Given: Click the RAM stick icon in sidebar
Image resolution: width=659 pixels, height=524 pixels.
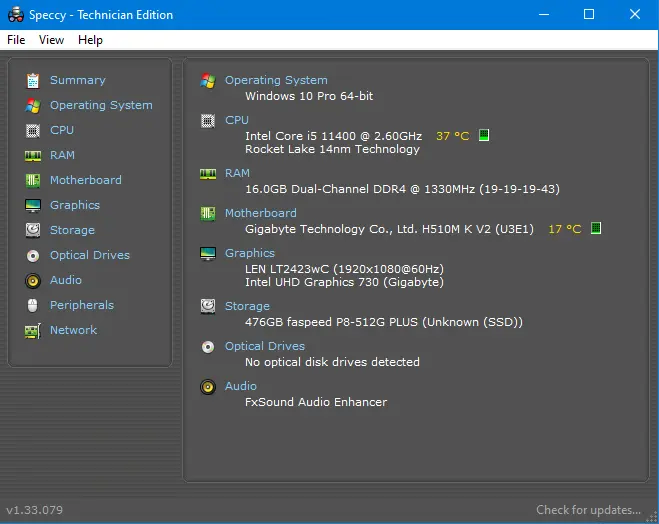Looking at the screenshot, I should click(x=33, y=156).
